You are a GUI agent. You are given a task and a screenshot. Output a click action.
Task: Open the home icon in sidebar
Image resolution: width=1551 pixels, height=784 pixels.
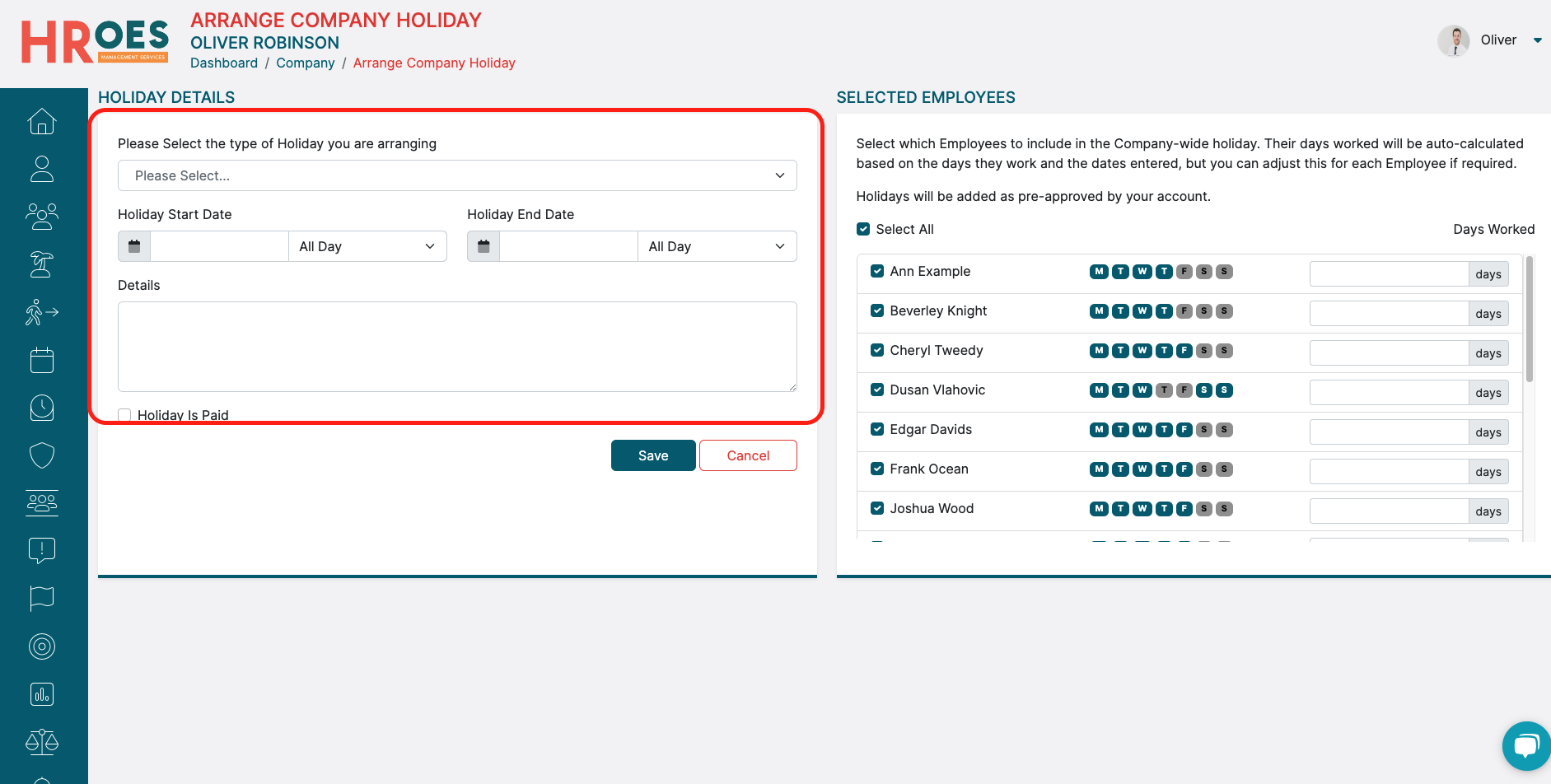[42, 122]
